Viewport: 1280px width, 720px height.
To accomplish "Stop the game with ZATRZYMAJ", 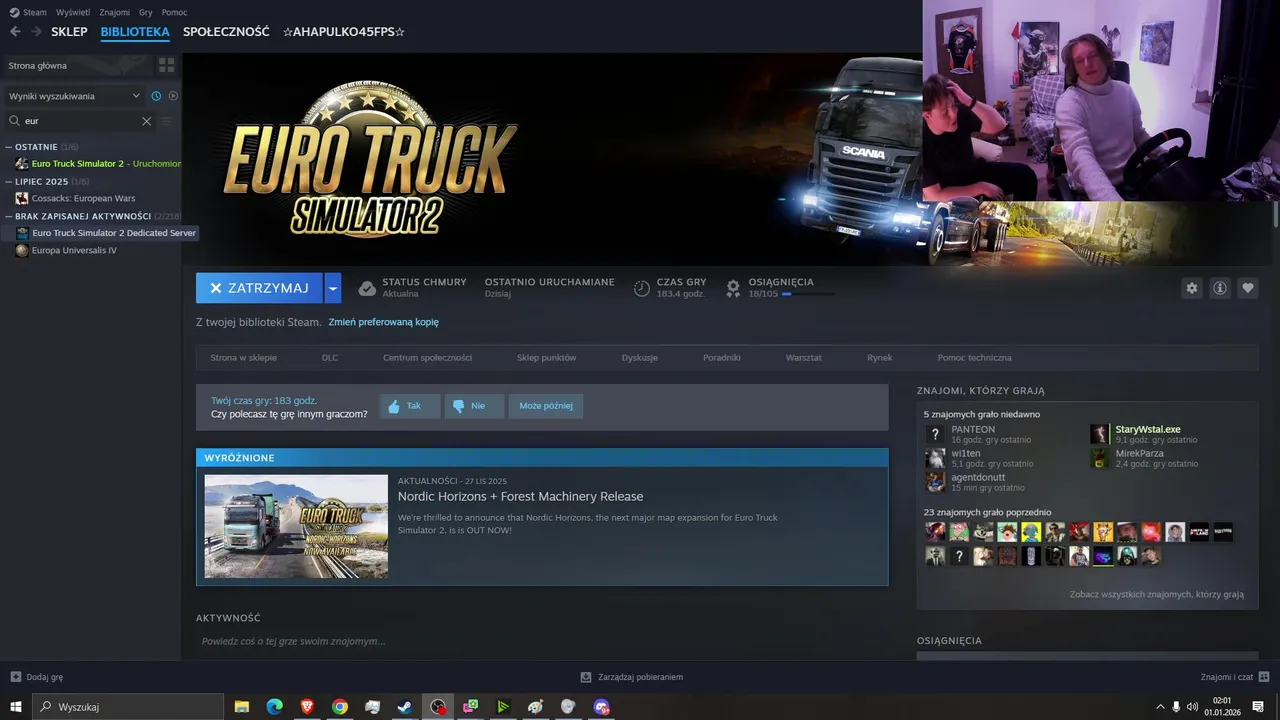I will (x=259, y=288).
